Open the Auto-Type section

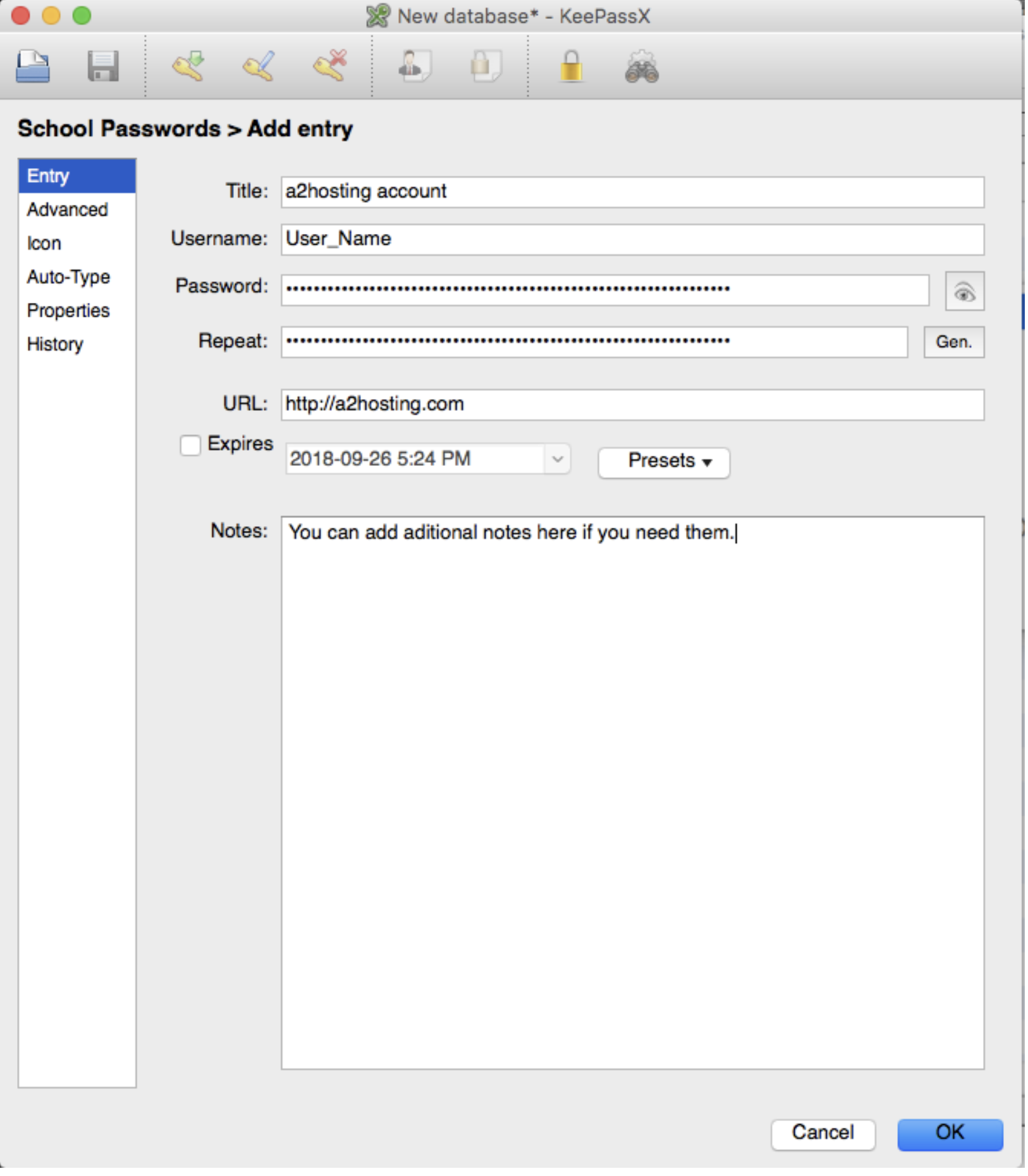[x=68, y=277]
